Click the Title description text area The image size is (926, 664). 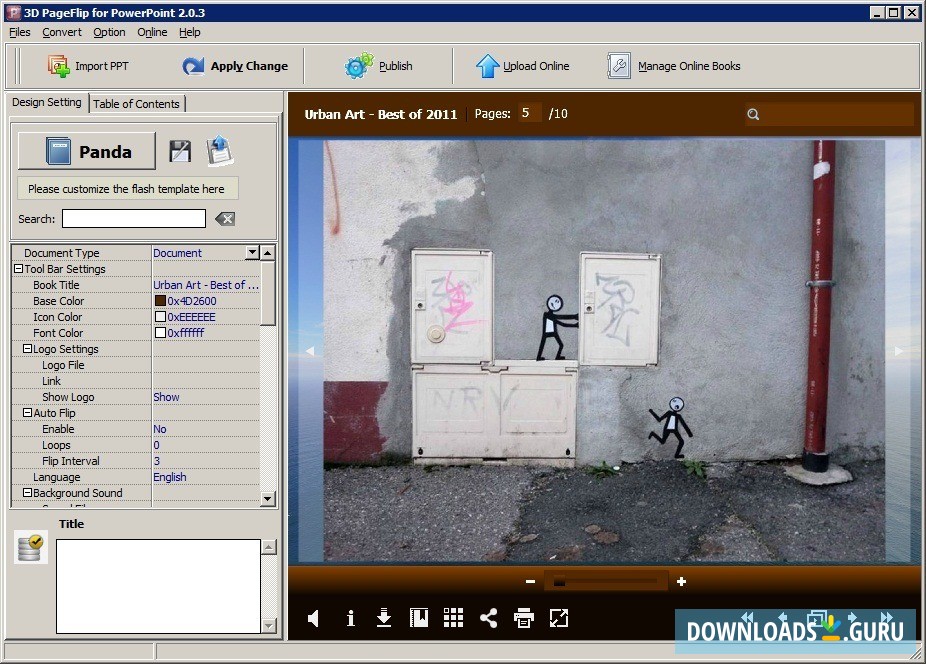tap(158, 586)
